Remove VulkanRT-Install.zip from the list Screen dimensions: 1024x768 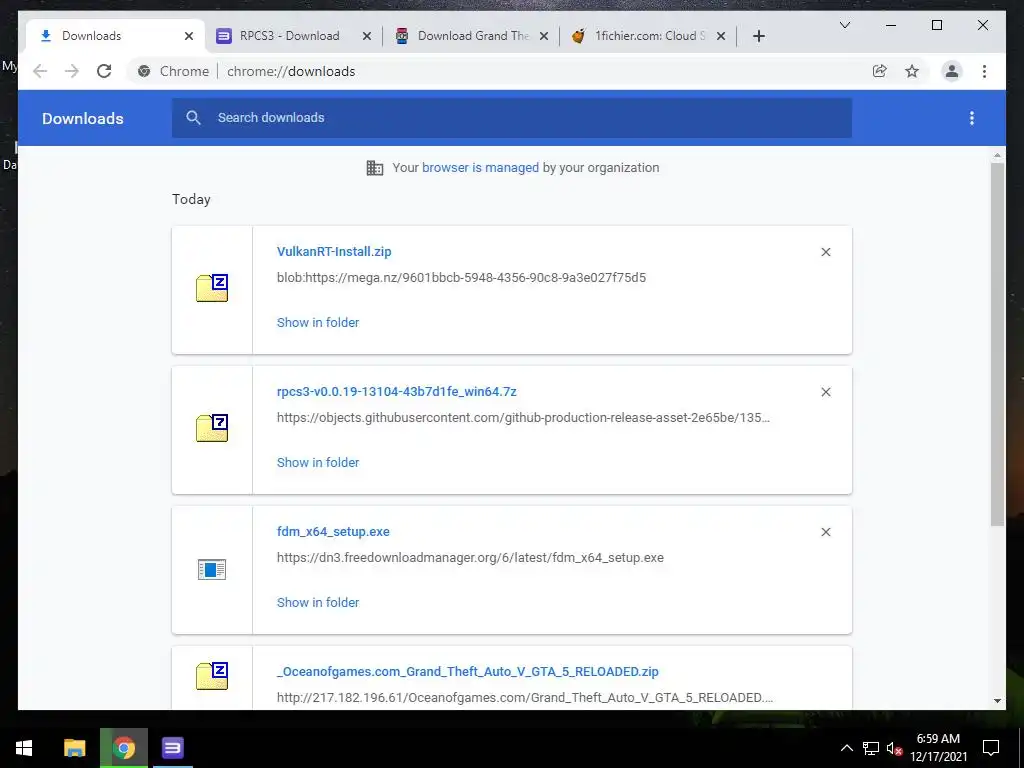(825, 252)
